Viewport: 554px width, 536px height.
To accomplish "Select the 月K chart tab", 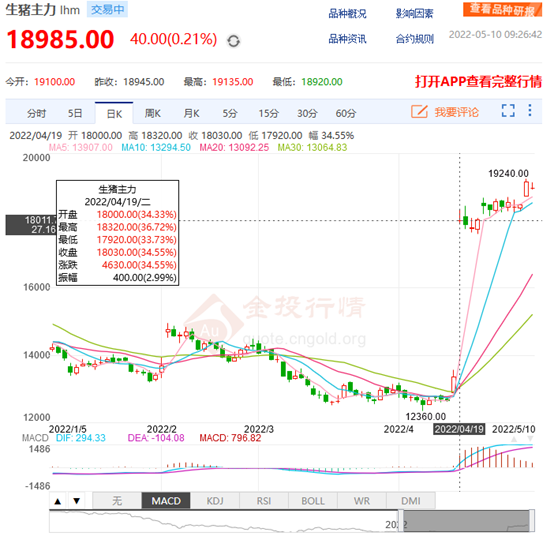I will (x=191, y=113).
